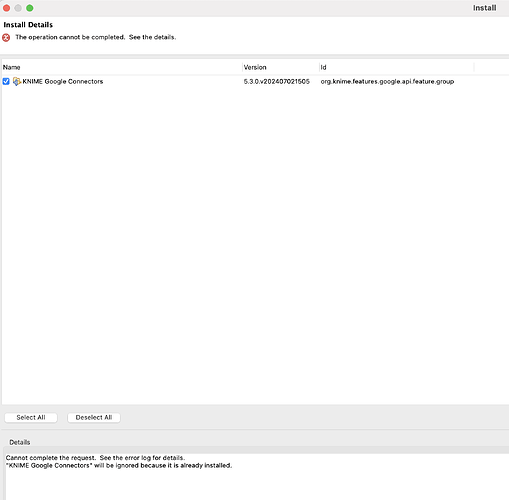Click the Deselect All button
This screenshot has height=500, width=509.
click(x=94, y=417)
